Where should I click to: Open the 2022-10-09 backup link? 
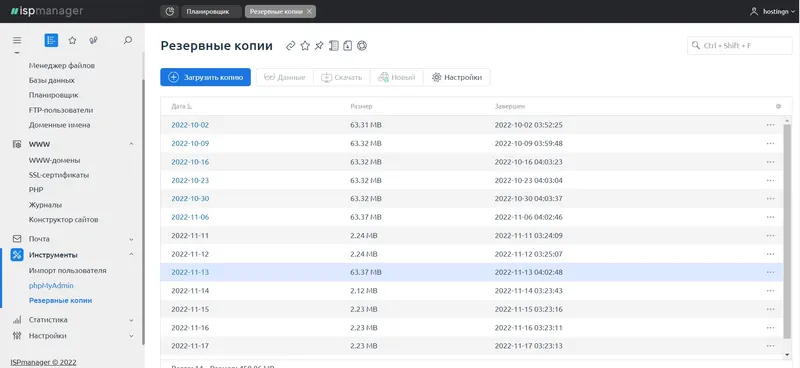190,143
